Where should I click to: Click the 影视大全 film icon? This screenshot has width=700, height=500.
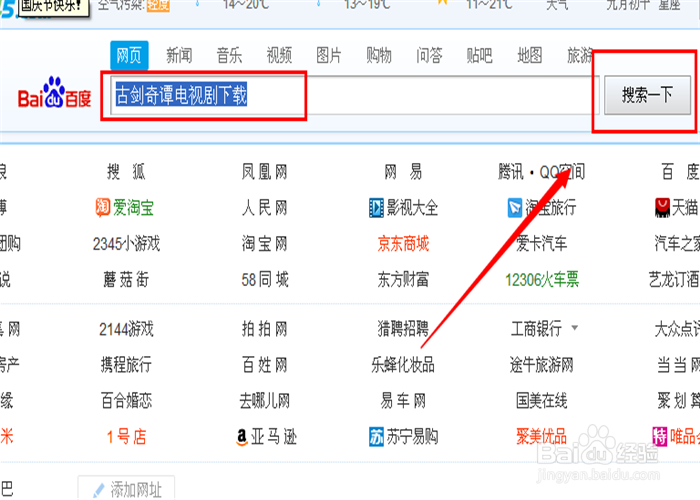376,208
